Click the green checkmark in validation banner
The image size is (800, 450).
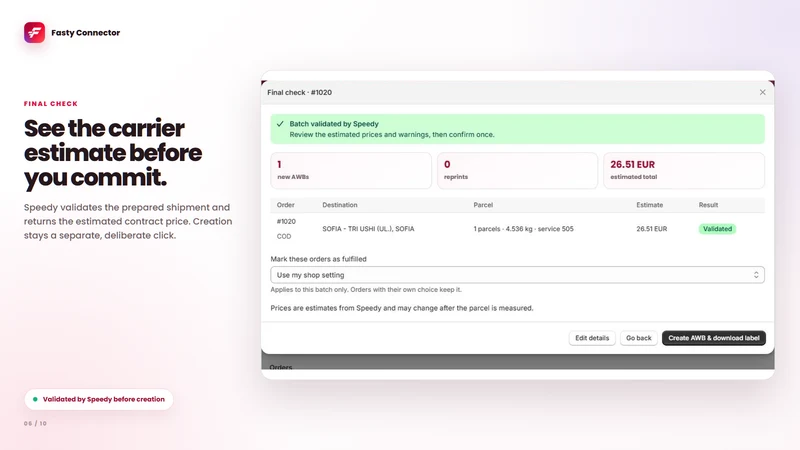tap(280, 123)
